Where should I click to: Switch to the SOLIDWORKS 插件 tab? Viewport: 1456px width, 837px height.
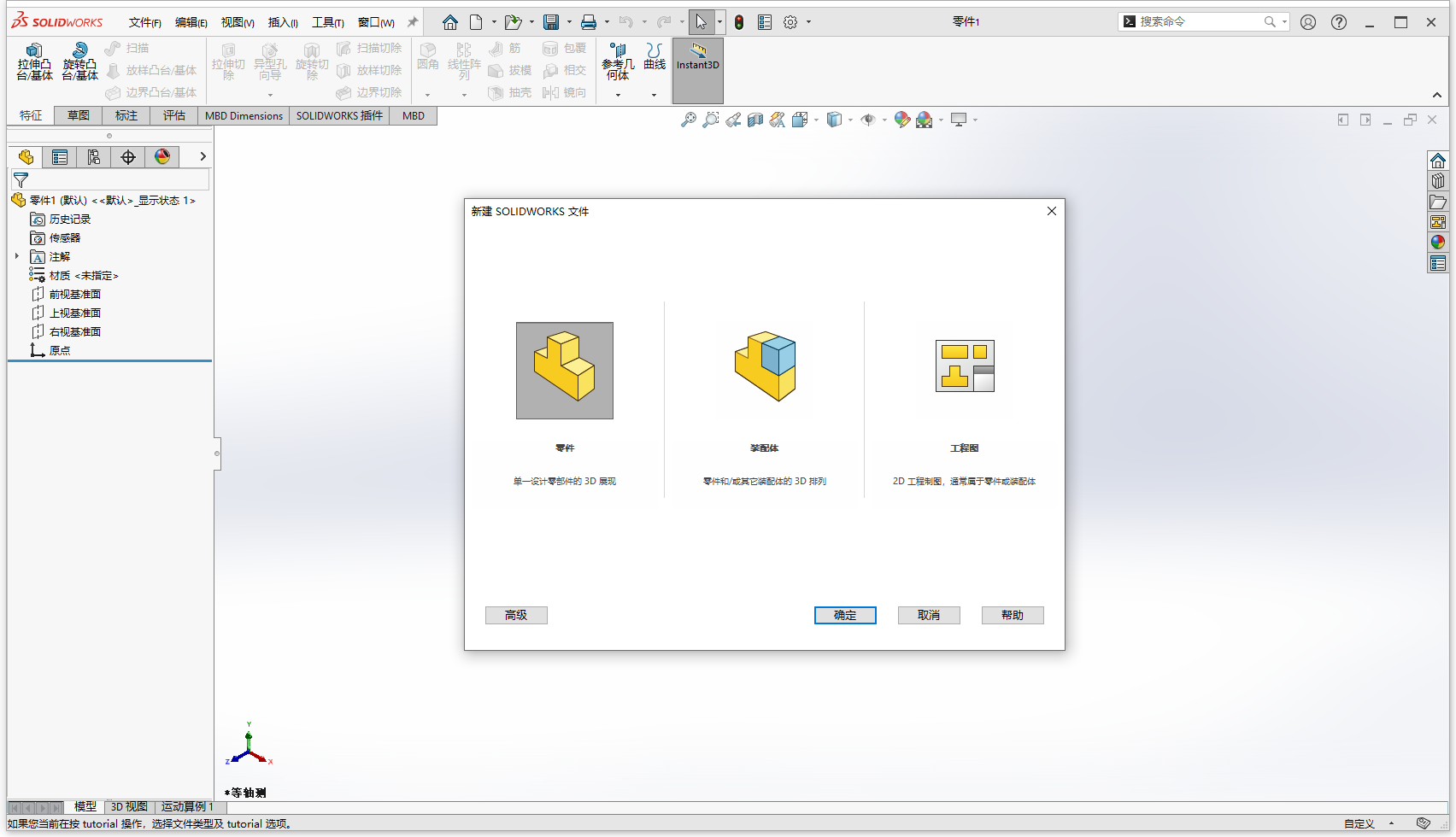(339, 115)
